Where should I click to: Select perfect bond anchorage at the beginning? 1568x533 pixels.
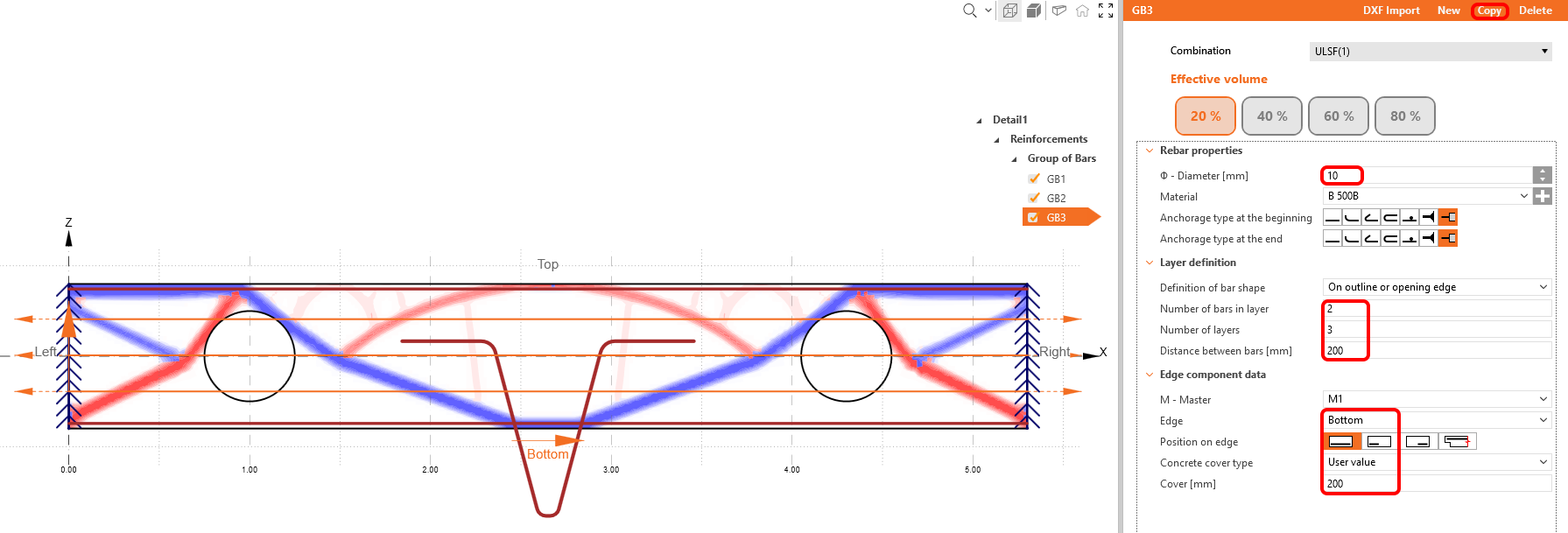point(1429,217)
